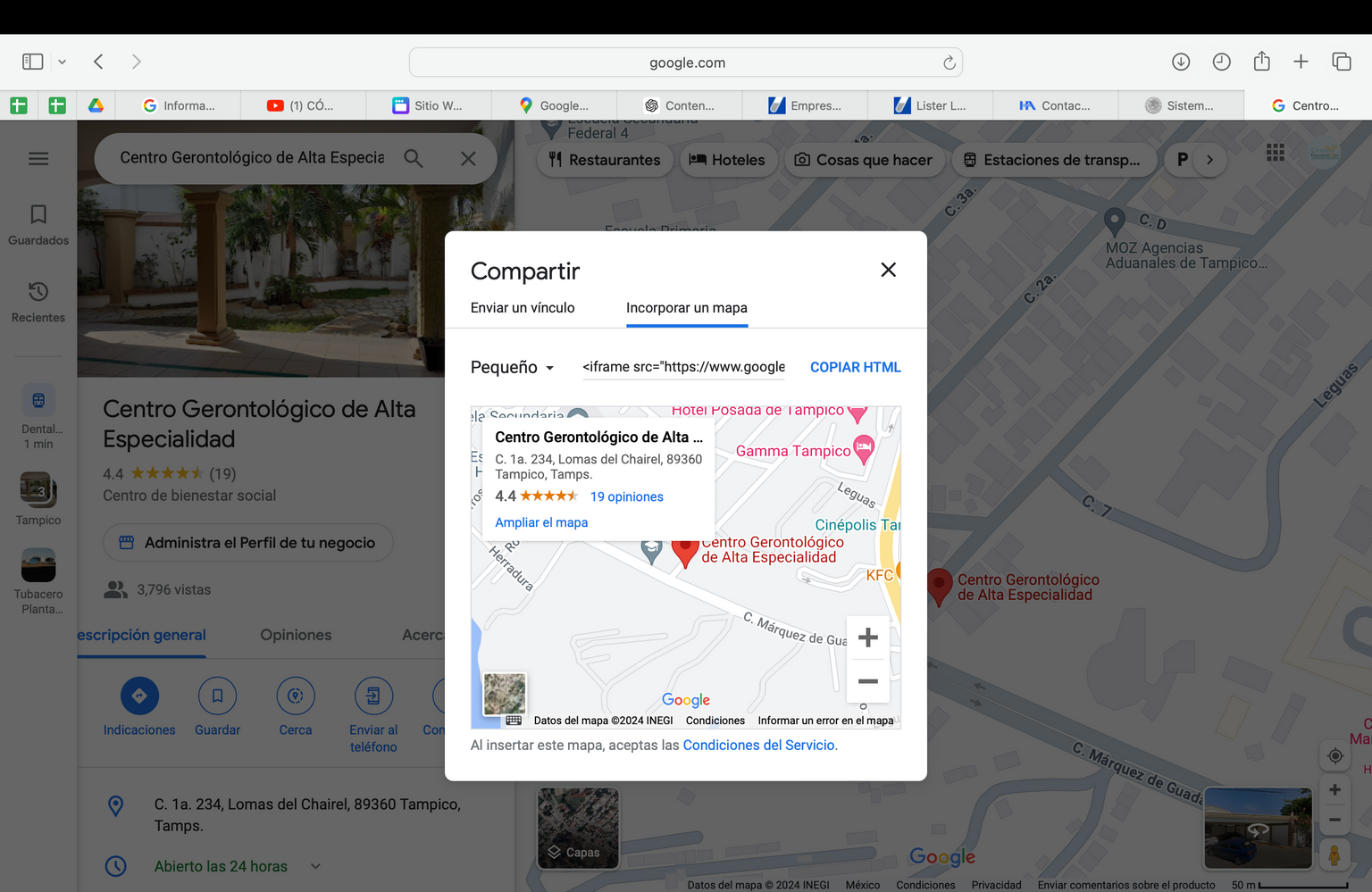
Task: Click Administra el Perfil de tu negocio
Action: coord(247,543)
